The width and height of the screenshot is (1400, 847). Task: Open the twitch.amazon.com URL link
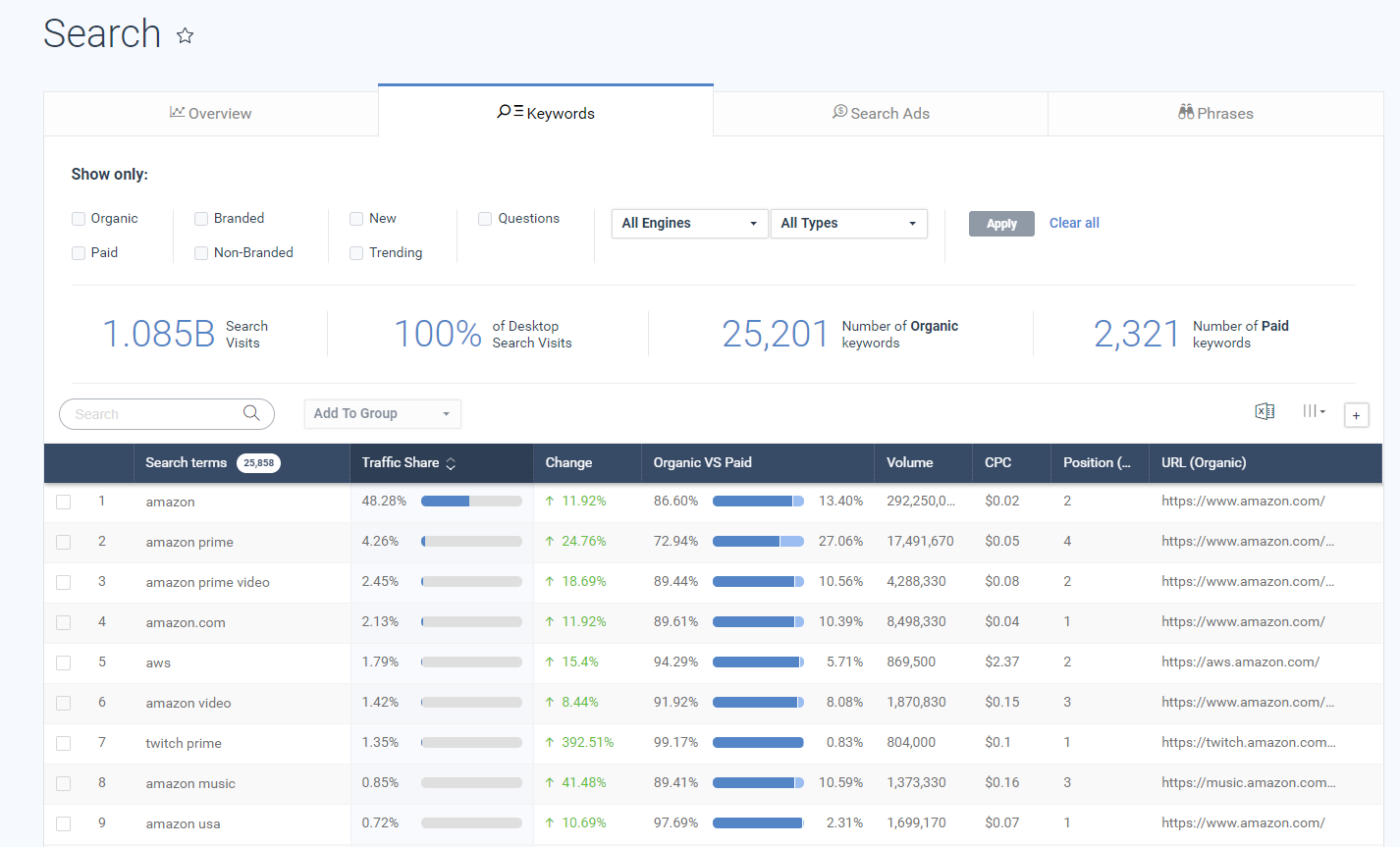[1248, 743]
